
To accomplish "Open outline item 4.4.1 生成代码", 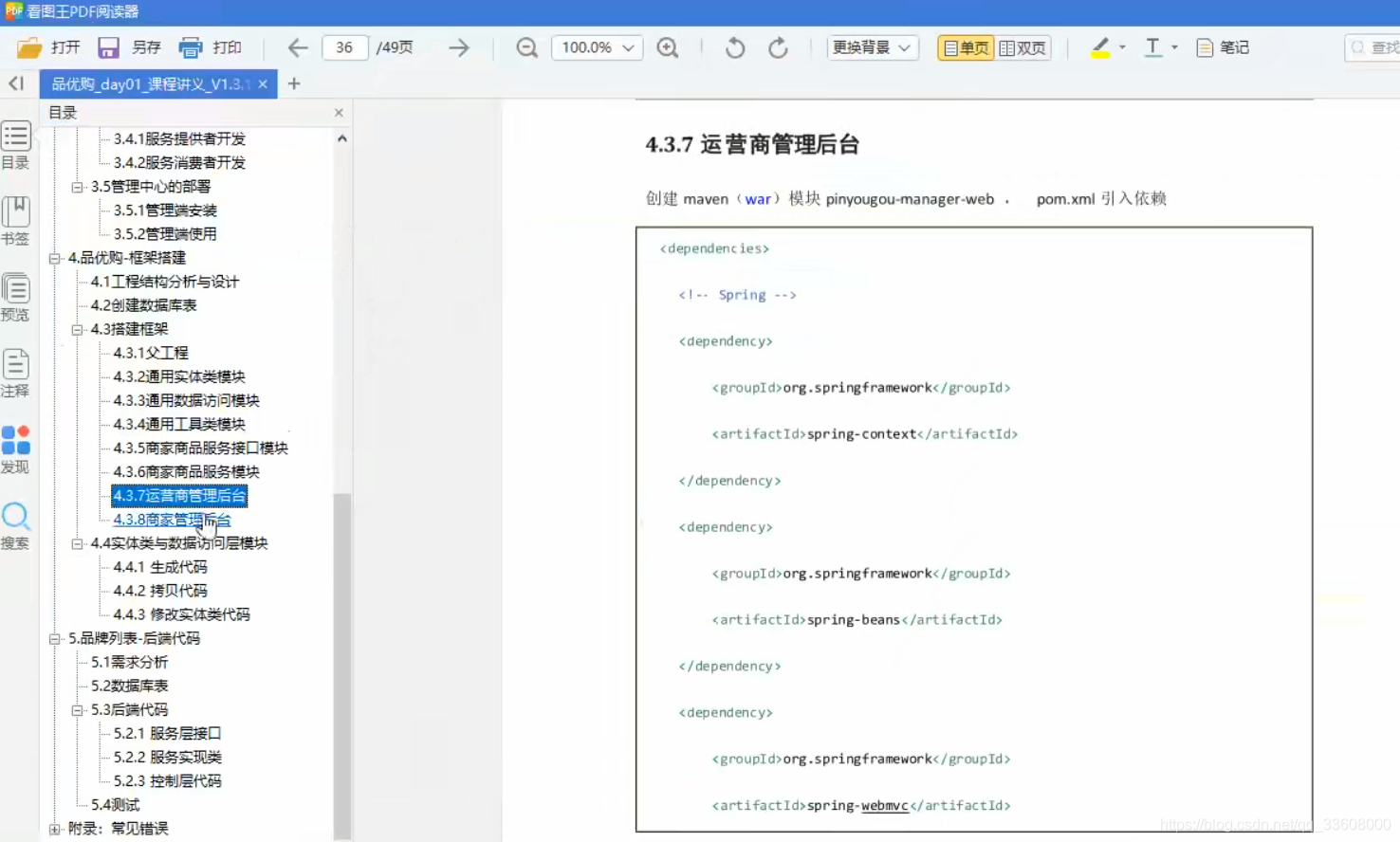I will click(x=160, y=567).
